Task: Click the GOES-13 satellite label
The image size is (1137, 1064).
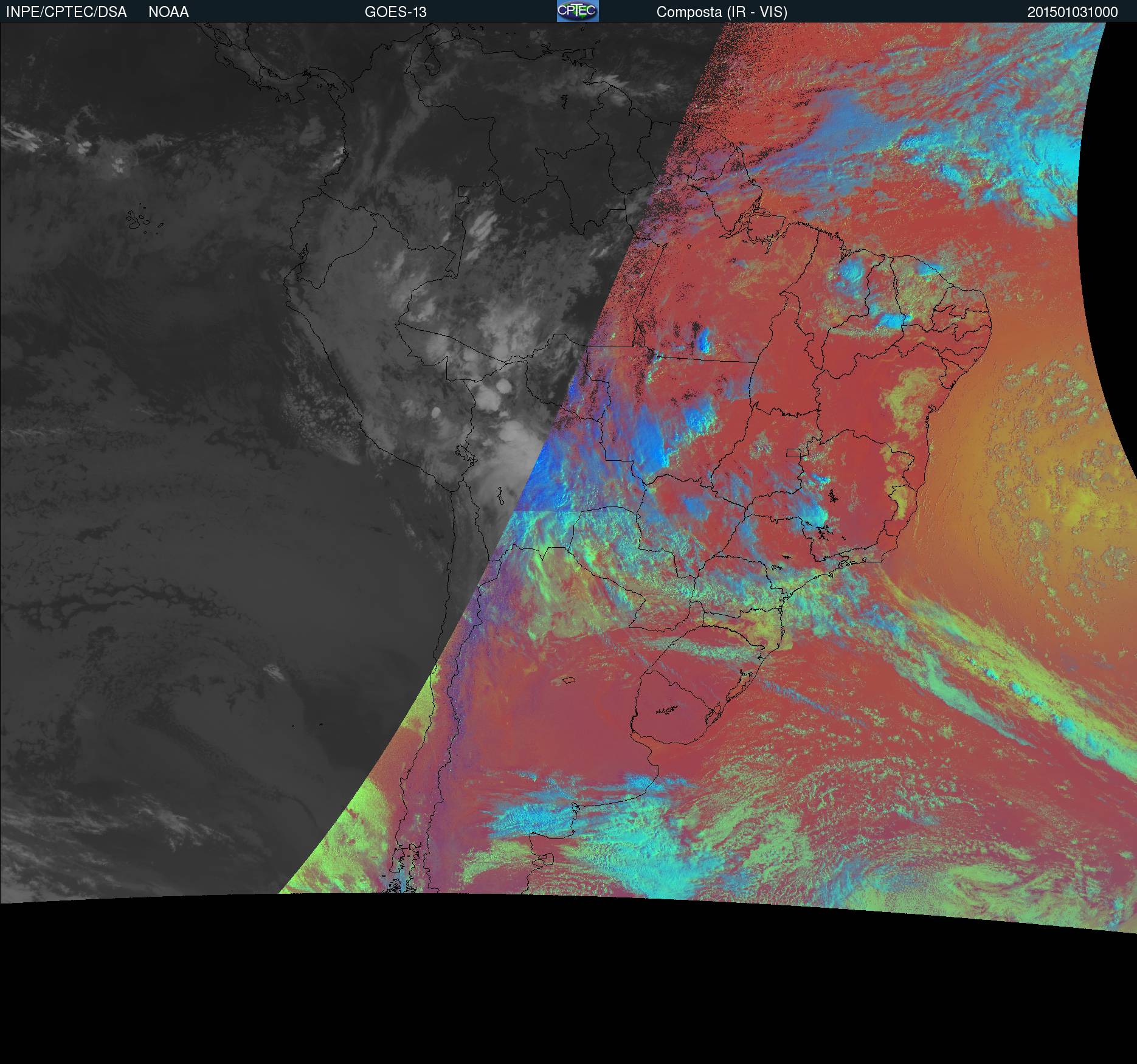Action: coord(395,12)
